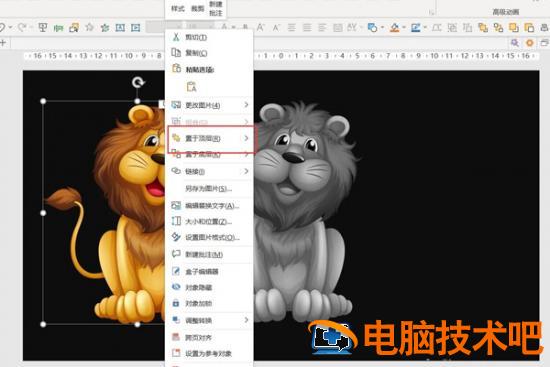This screenshot has width=550, height=367.
Task: Open the 链接 (Link) menu entry
Action: pyautogui.click(x=209, y=171)
